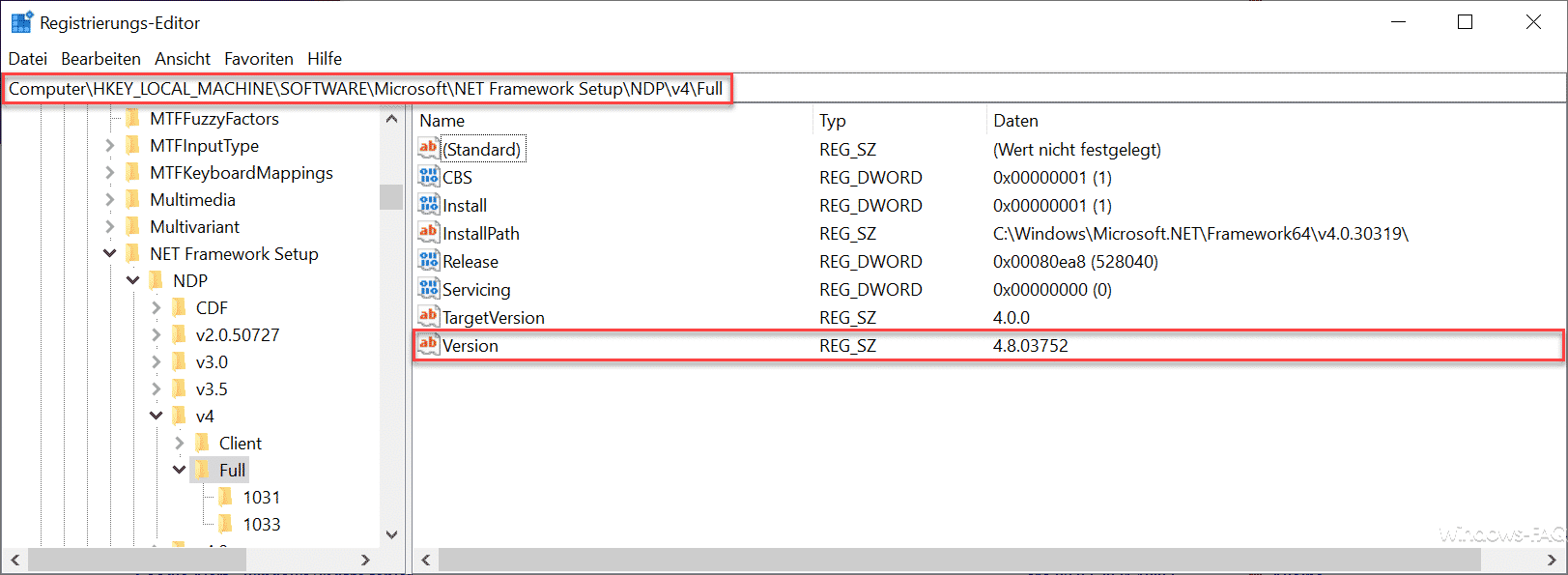Image resolution: width=1568 pixels, height=575 pixels.
Task: Click the Multimedia folder icon
Action: click(133, 200)
